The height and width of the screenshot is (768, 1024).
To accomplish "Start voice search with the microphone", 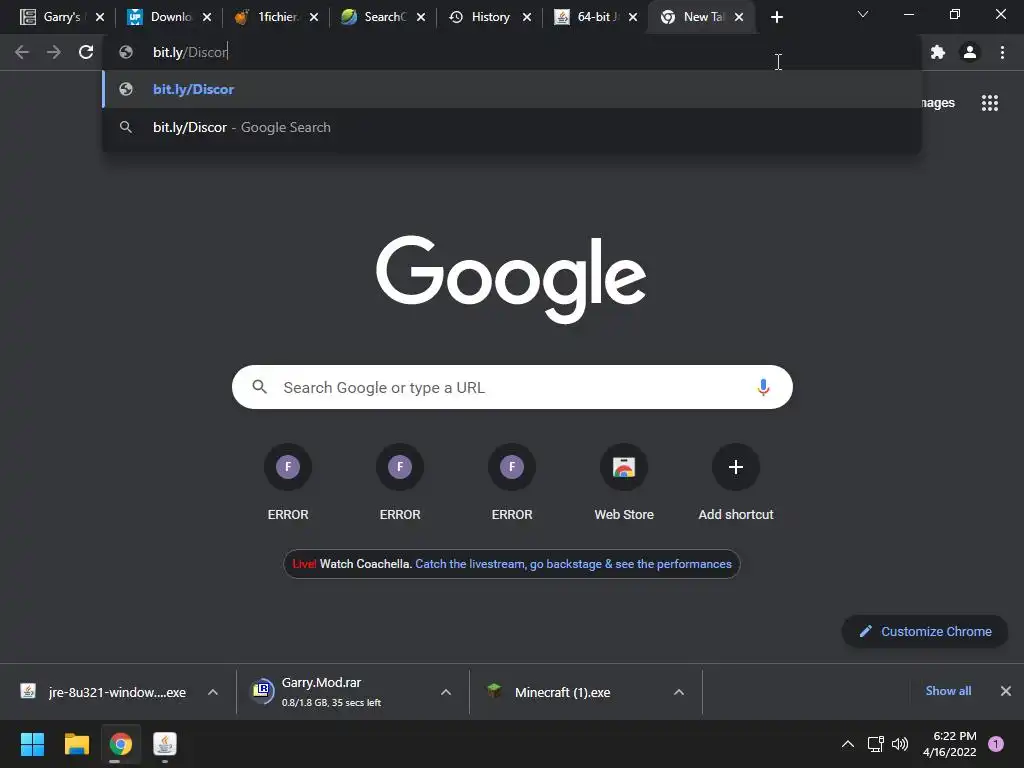I will pos(763,387).
